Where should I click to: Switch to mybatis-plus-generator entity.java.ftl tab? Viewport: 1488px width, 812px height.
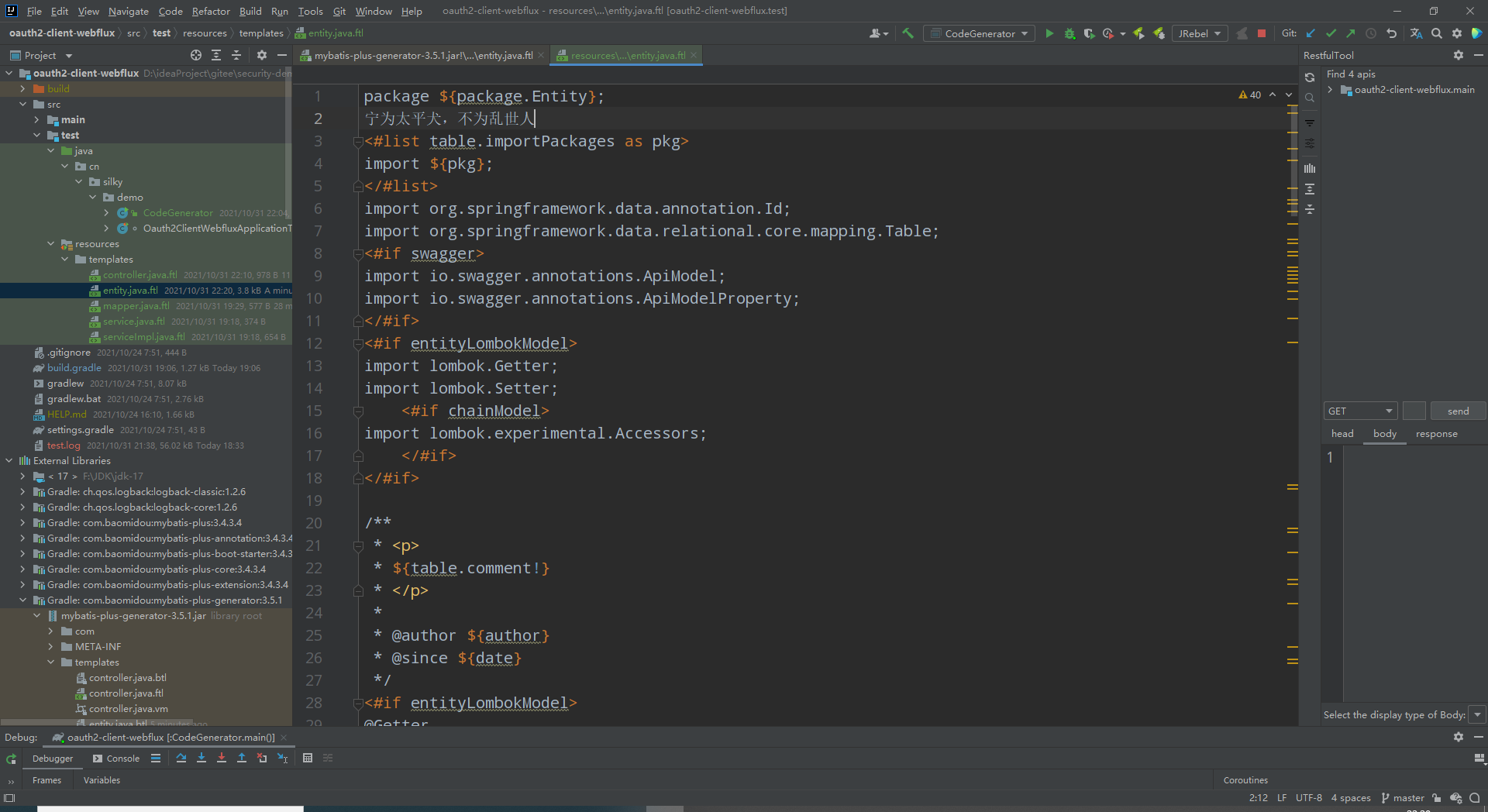[x=422, y=55]
